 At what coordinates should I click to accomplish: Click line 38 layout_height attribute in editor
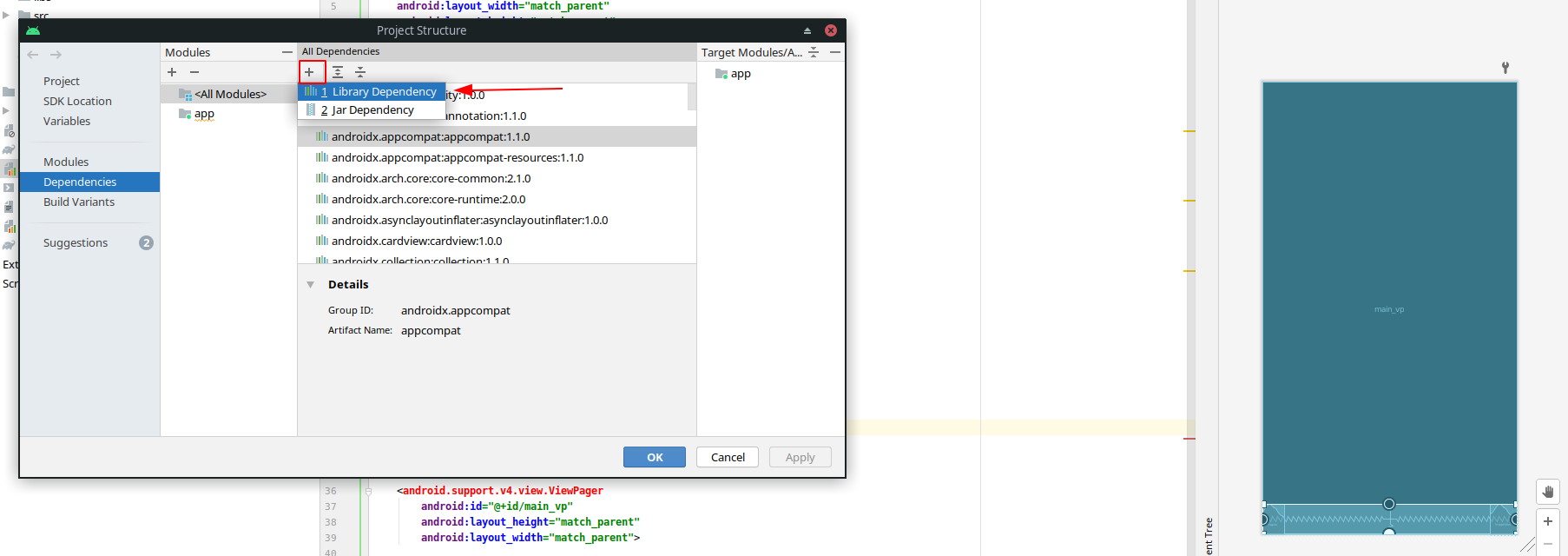click(530, 522)
